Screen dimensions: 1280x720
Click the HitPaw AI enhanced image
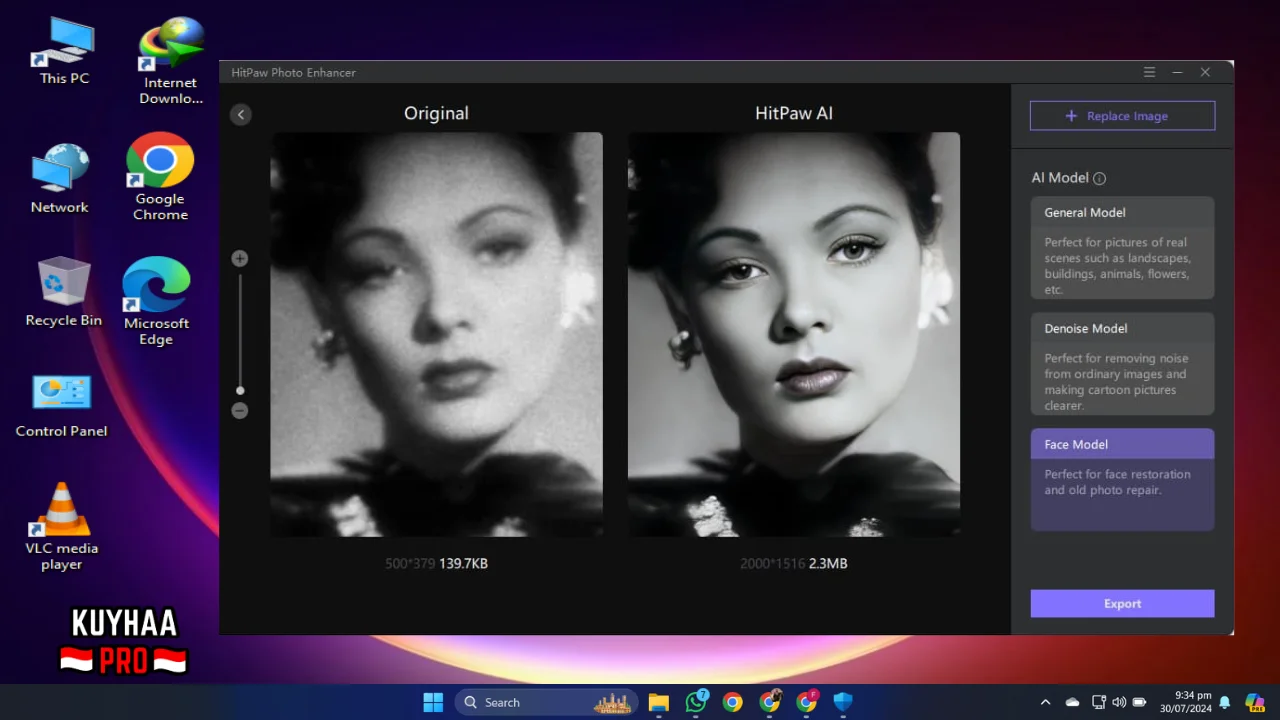click(x=794, y=335)
